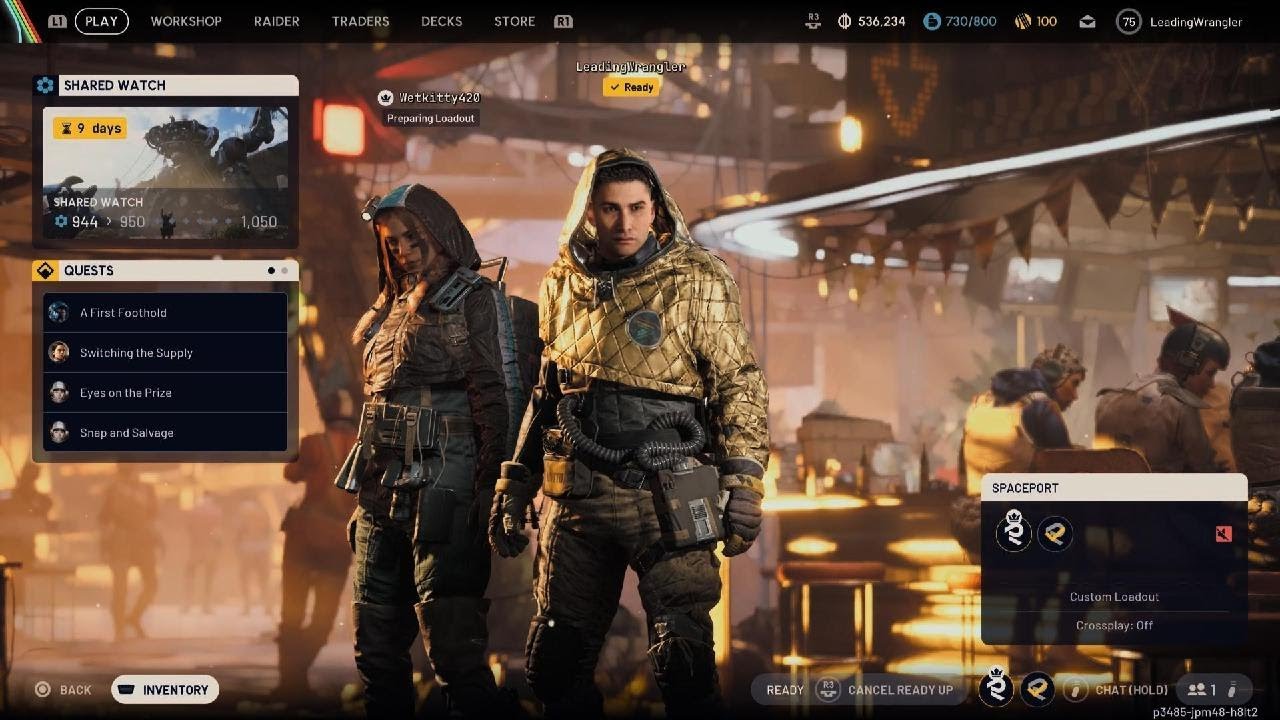Screen dimensions: 1280x720
Task: Click the Shared Watch progress track before 1,050
Action: point(193,222)
